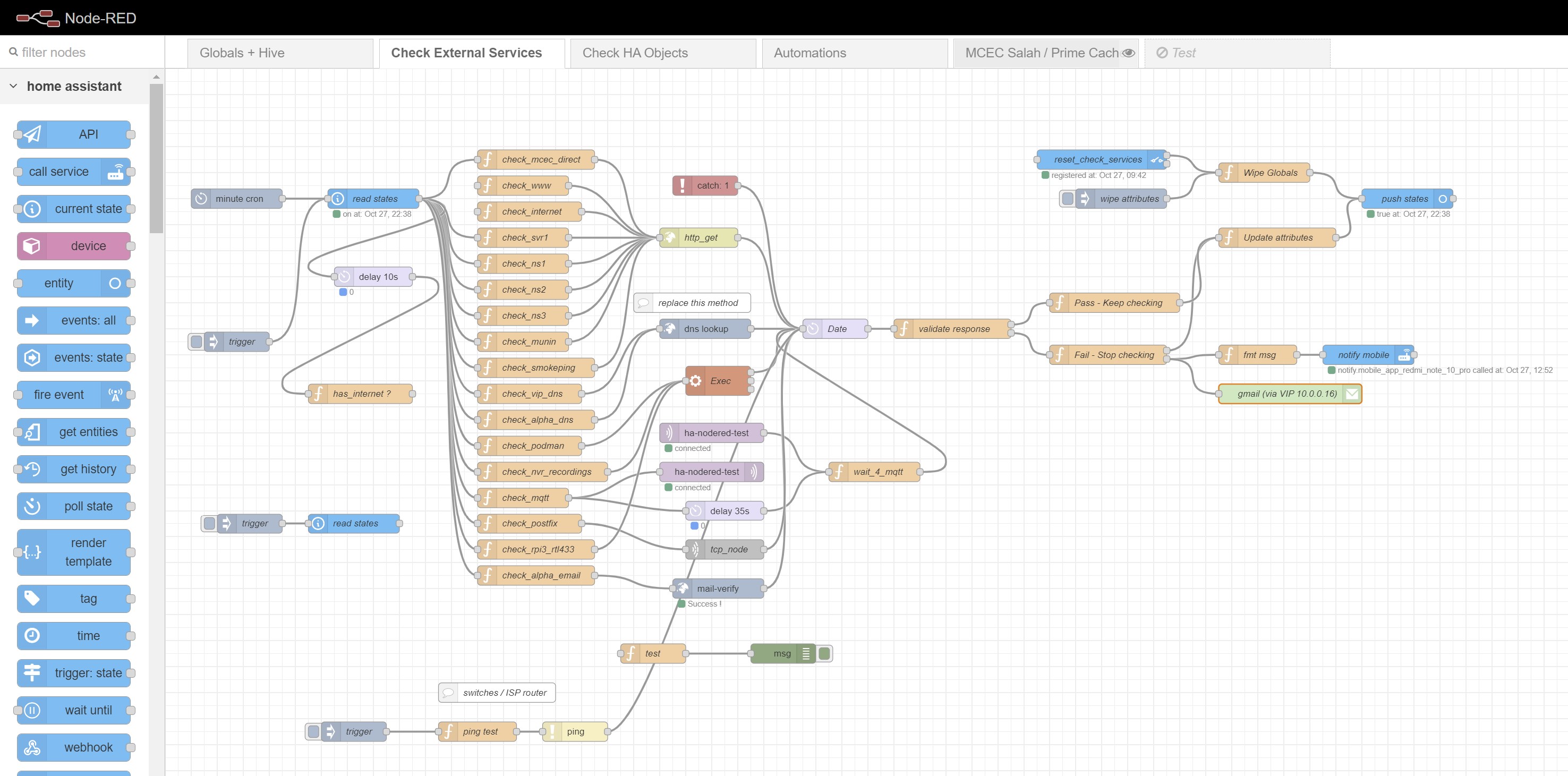
Task: Toggle the msg debug node output button
Action: coord(825,654)
